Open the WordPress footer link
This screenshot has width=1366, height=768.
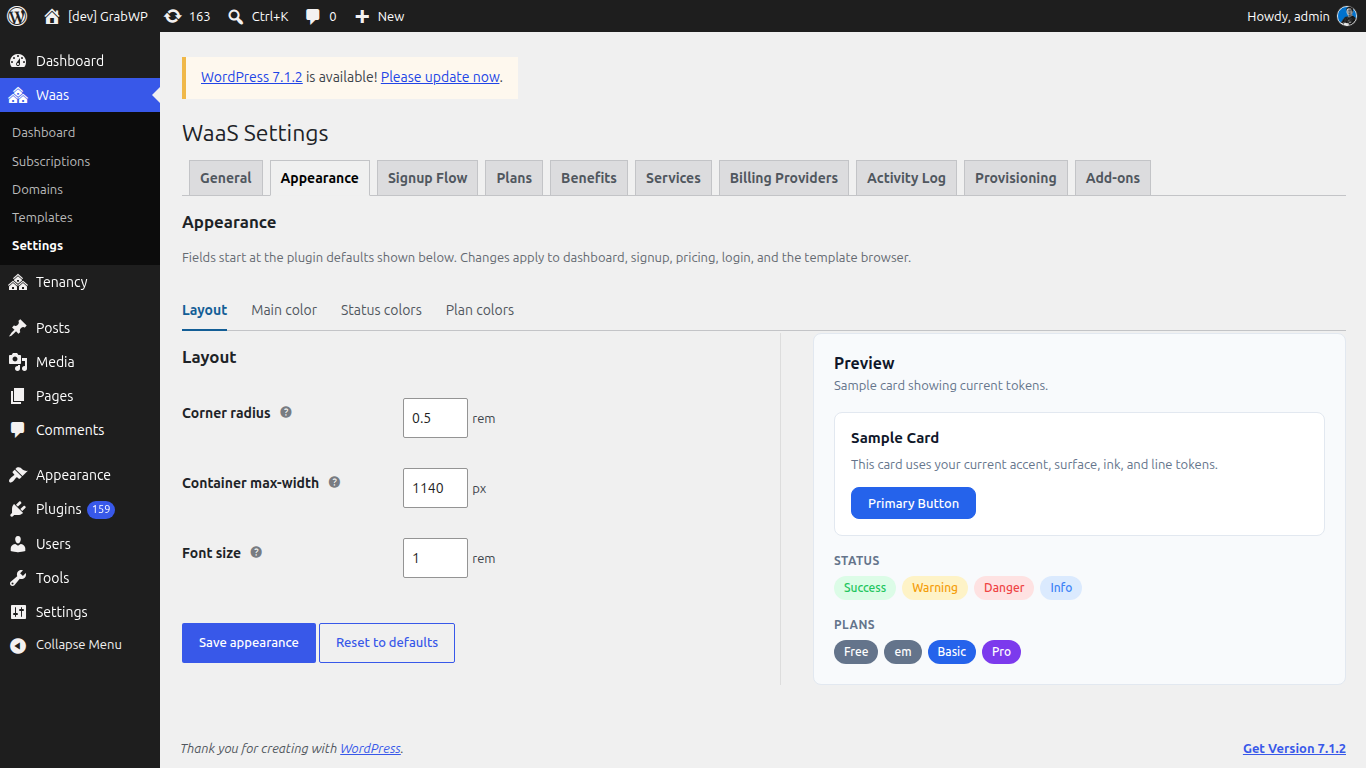(370, 748)
